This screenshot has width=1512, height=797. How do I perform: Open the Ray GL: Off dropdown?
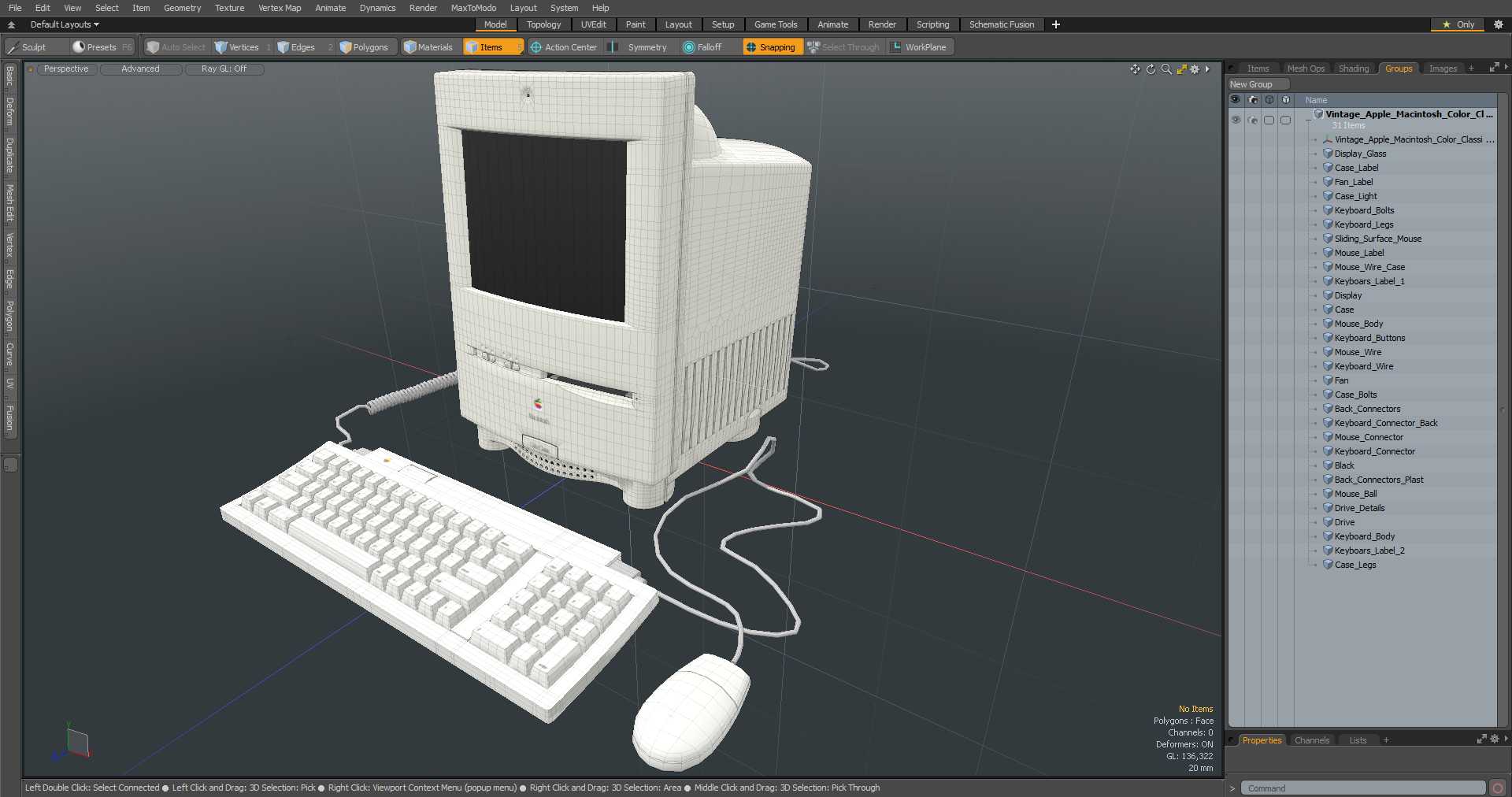(x=224, y=69)
